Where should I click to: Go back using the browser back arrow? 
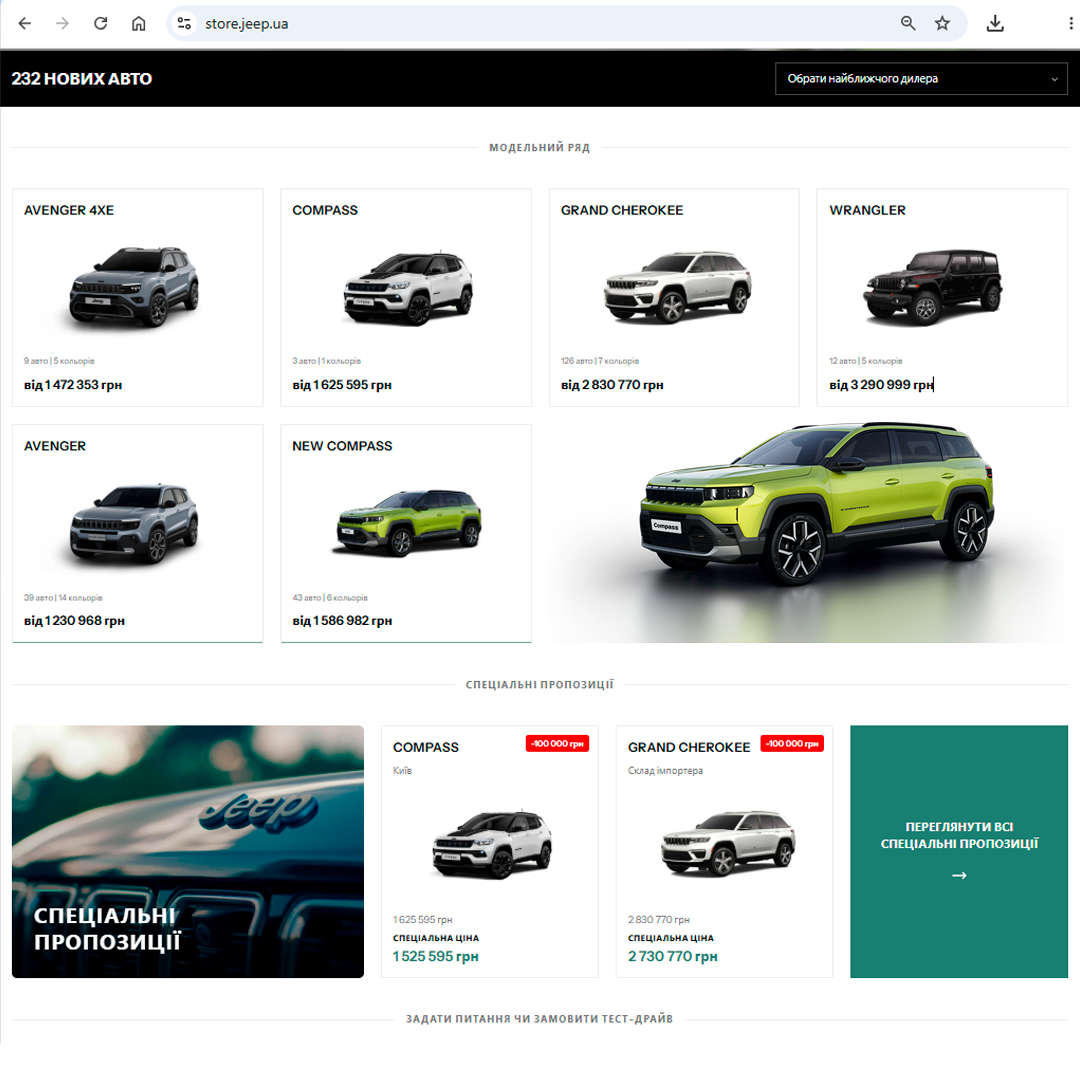pyautogui.click(x=25, y=23)
